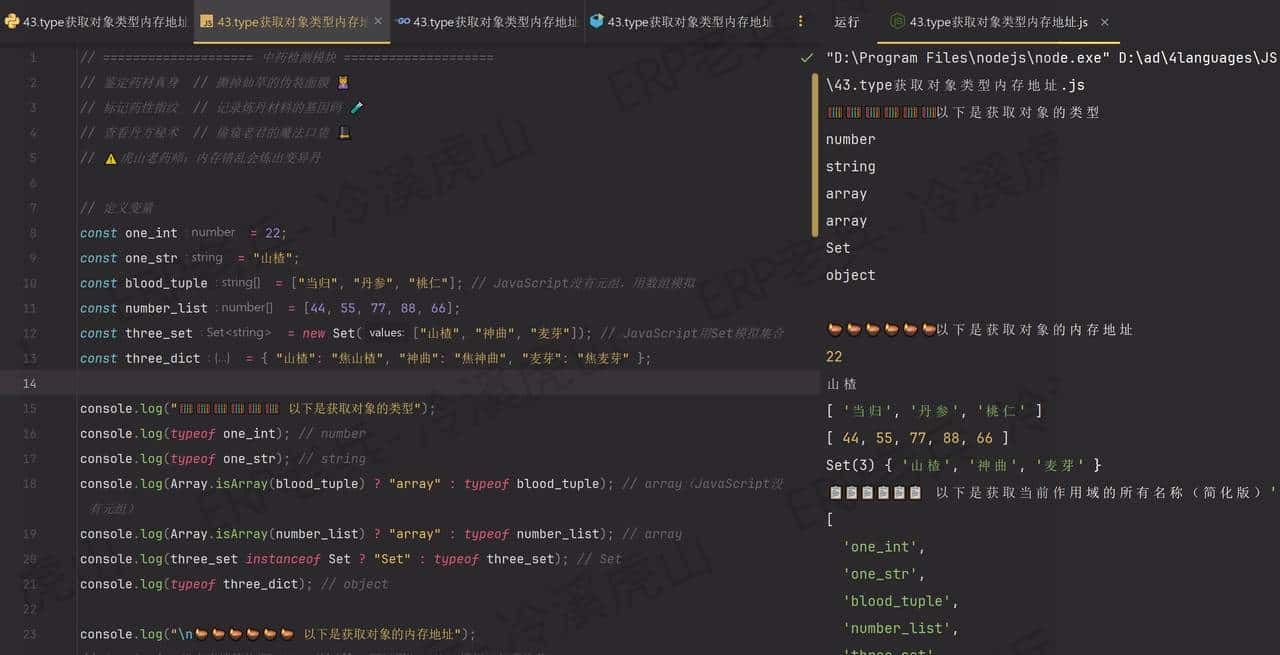This screenshot has width=1280, height=655.
Task: Click the Python logo icon on the first tab
Action: [x=10, y=21]
